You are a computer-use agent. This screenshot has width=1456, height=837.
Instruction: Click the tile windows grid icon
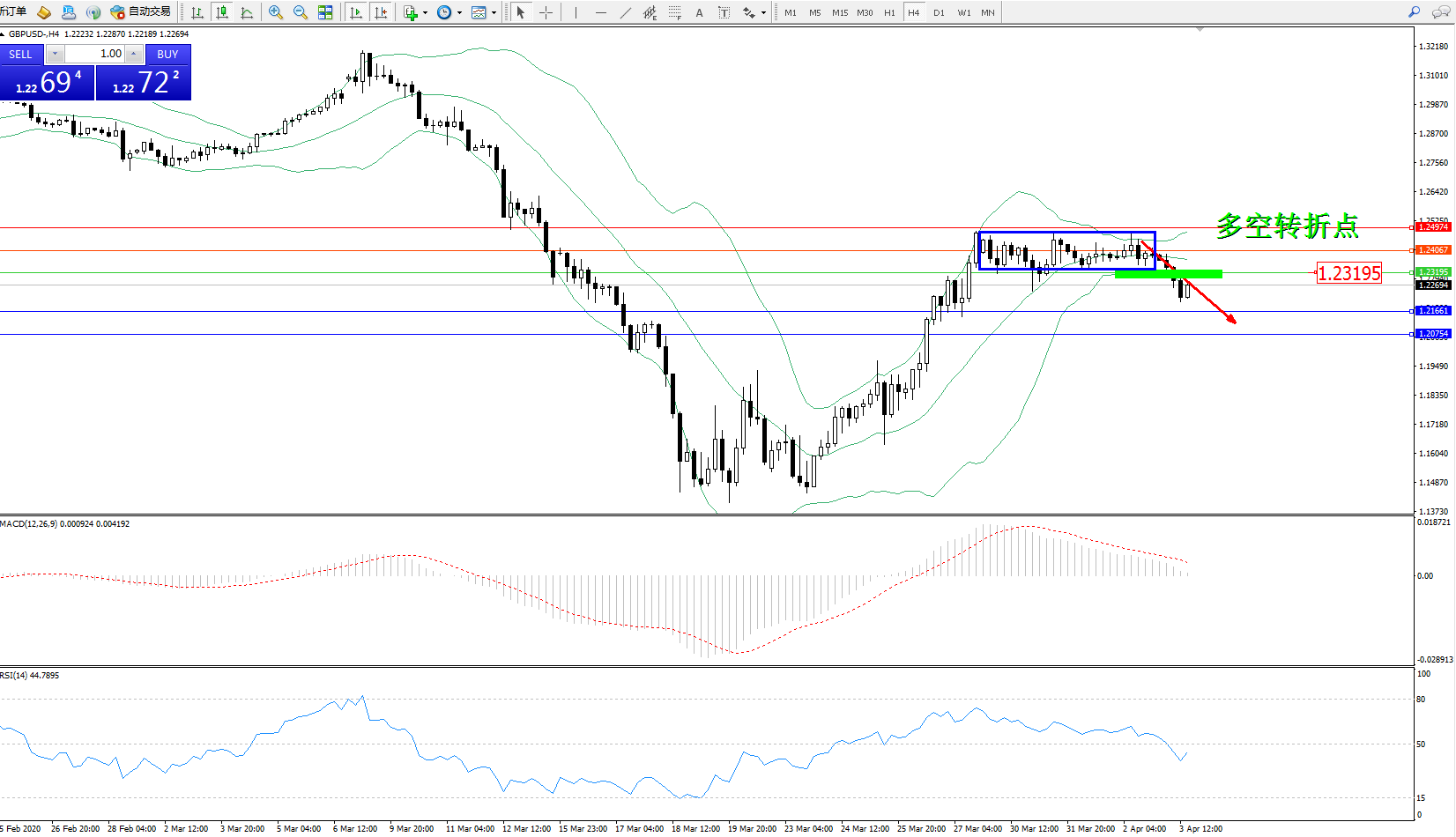[x=325, y=12]
